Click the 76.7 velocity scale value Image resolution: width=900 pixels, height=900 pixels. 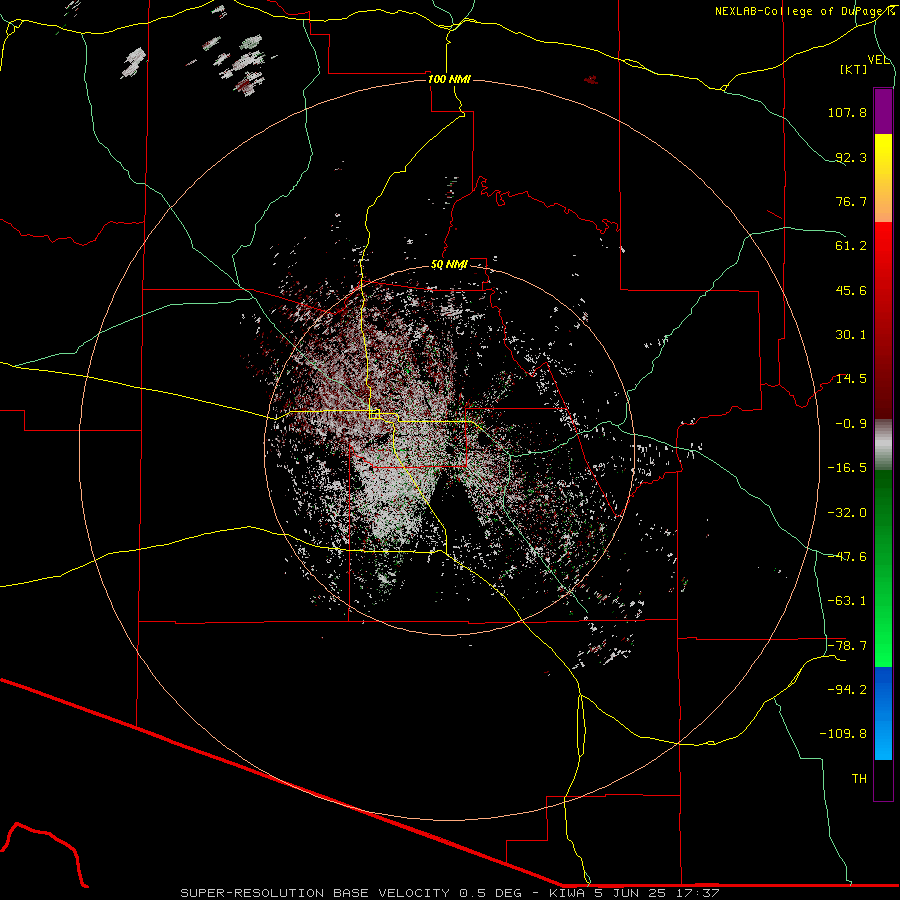tap(851, 201)
